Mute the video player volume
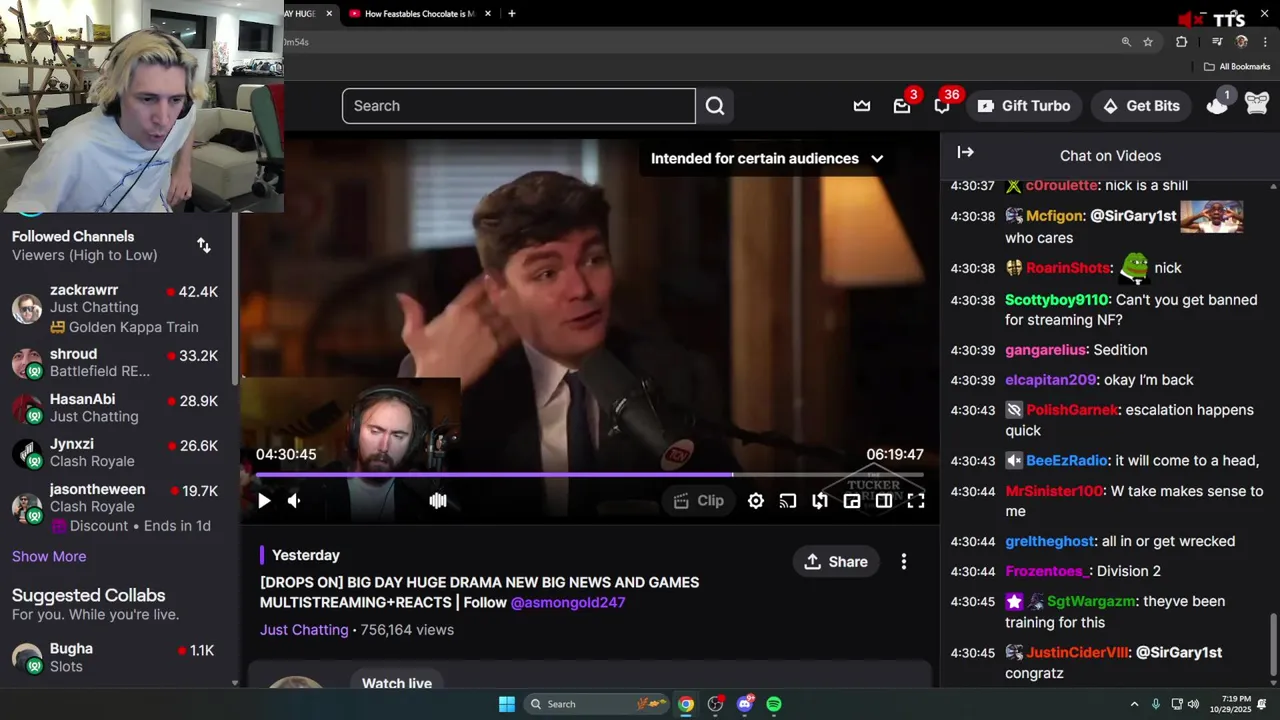1280x720 pixels. (x=294, y=501)
